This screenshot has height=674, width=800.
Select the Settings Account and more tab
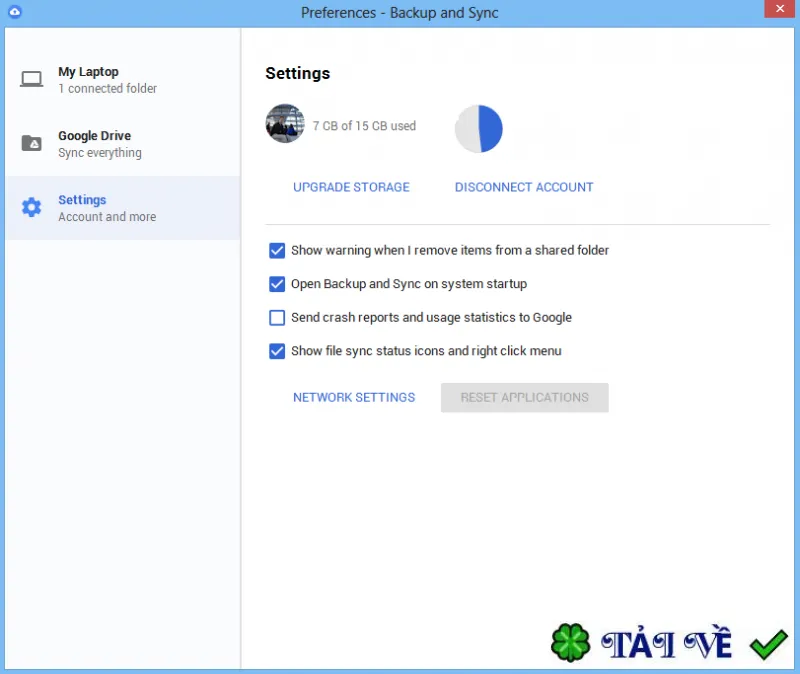tap(122, 208)
